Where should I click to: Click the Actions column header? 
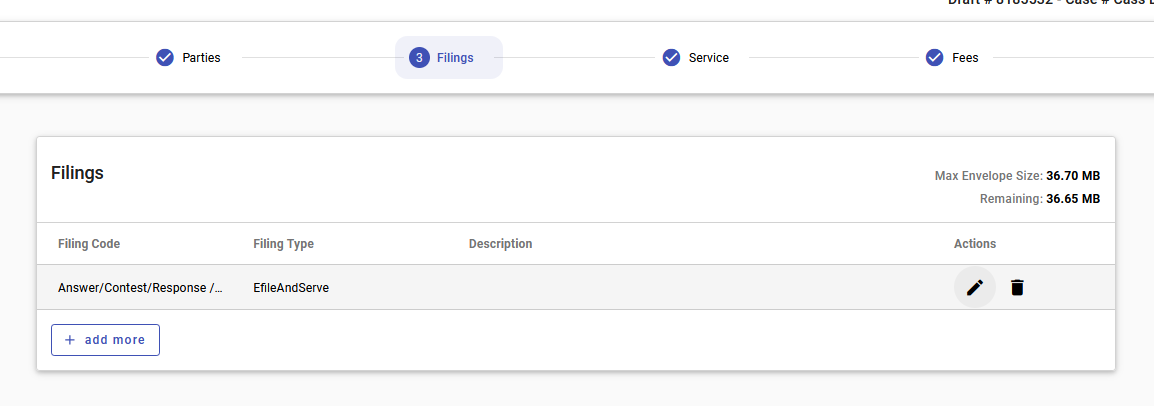click(x=974, y=244)
